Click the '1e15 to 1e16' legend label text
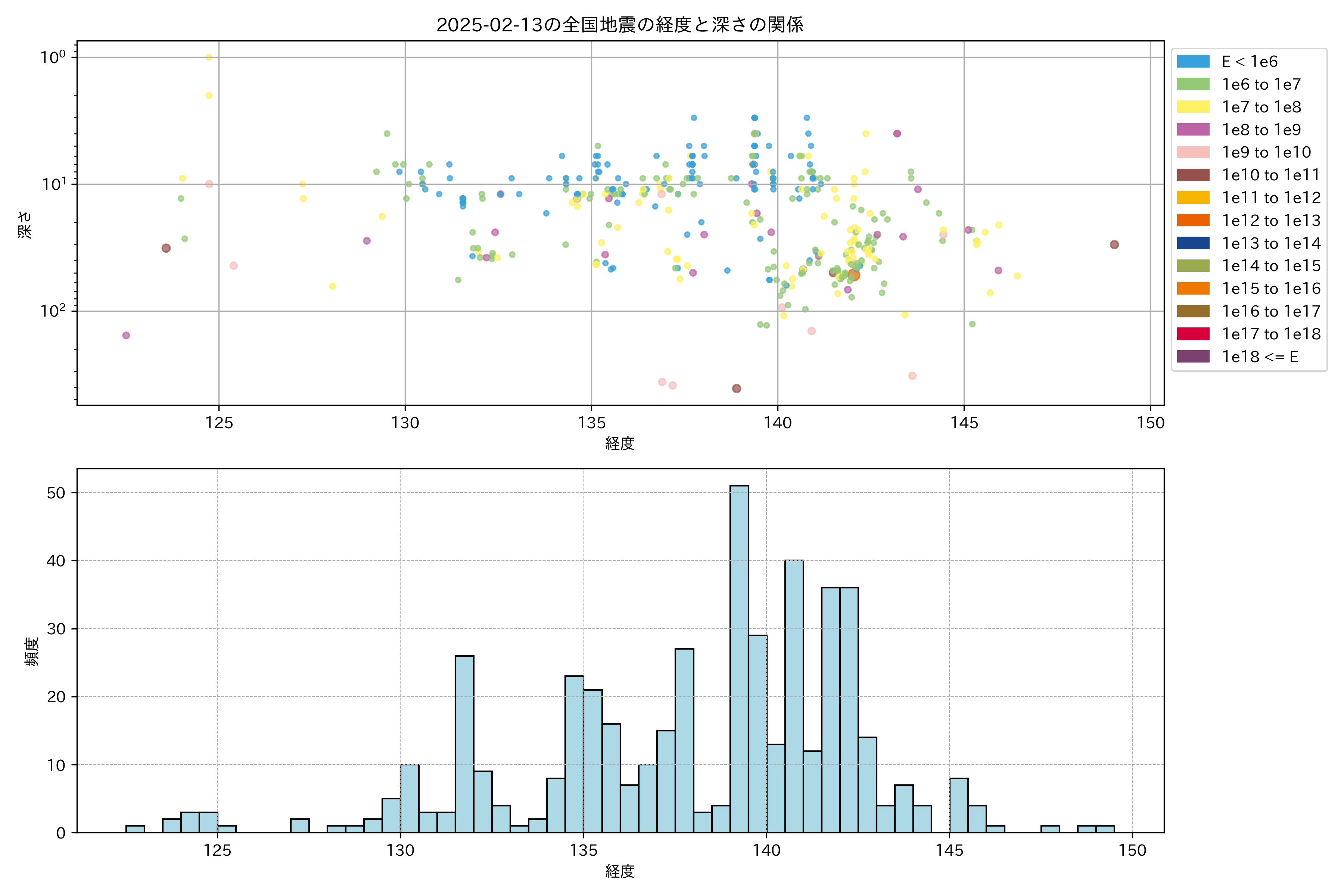The width and height of the screenshot is (1344, 896). click(1271, 289)
